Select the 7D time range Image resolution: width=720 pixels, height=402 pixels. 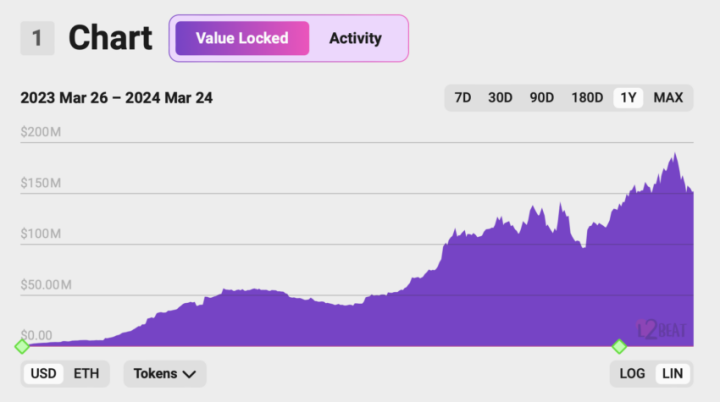tap(462, 98)
